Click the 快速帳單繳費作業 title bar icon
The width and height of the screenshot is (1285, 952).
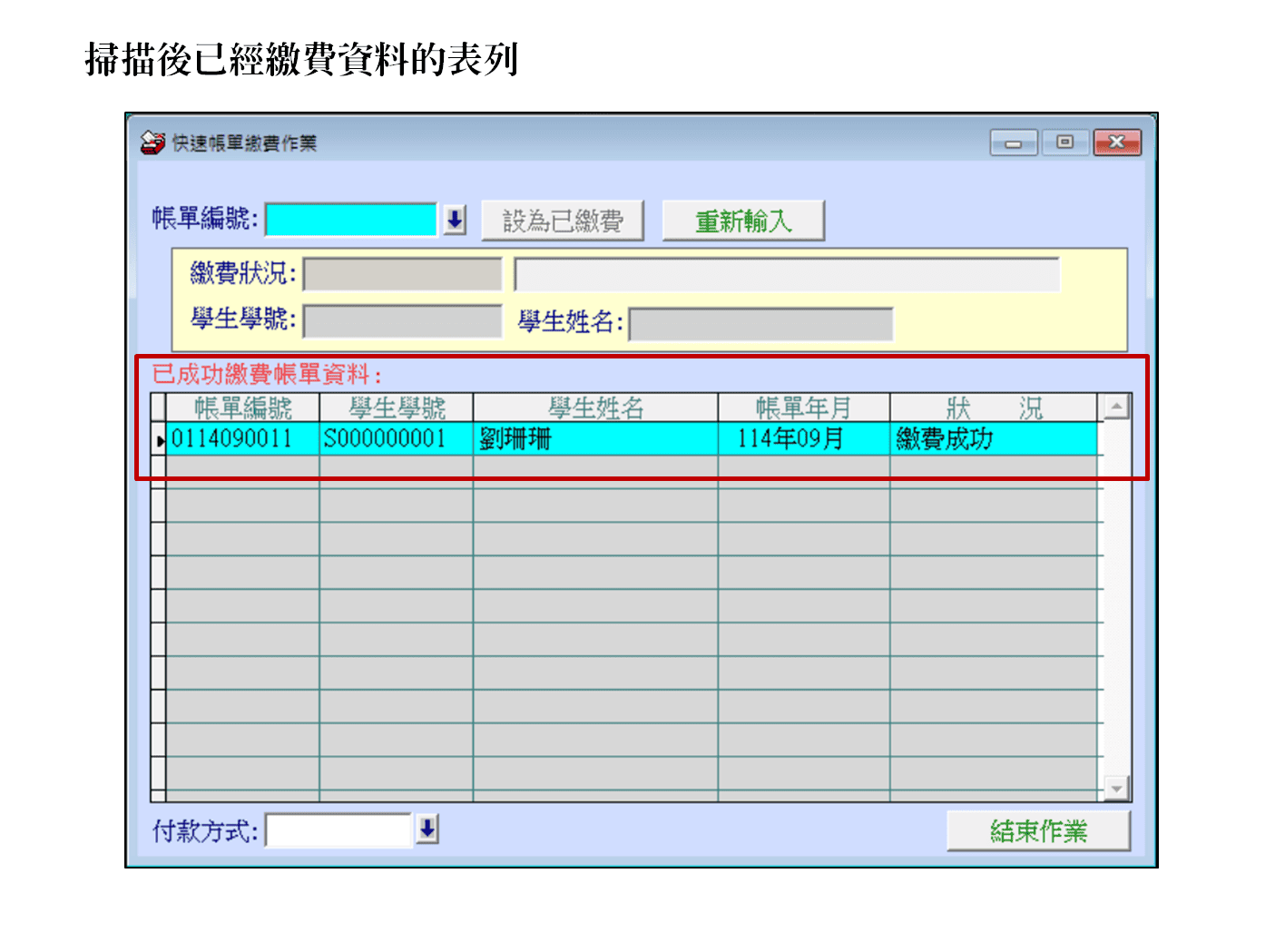coord(152,142)
